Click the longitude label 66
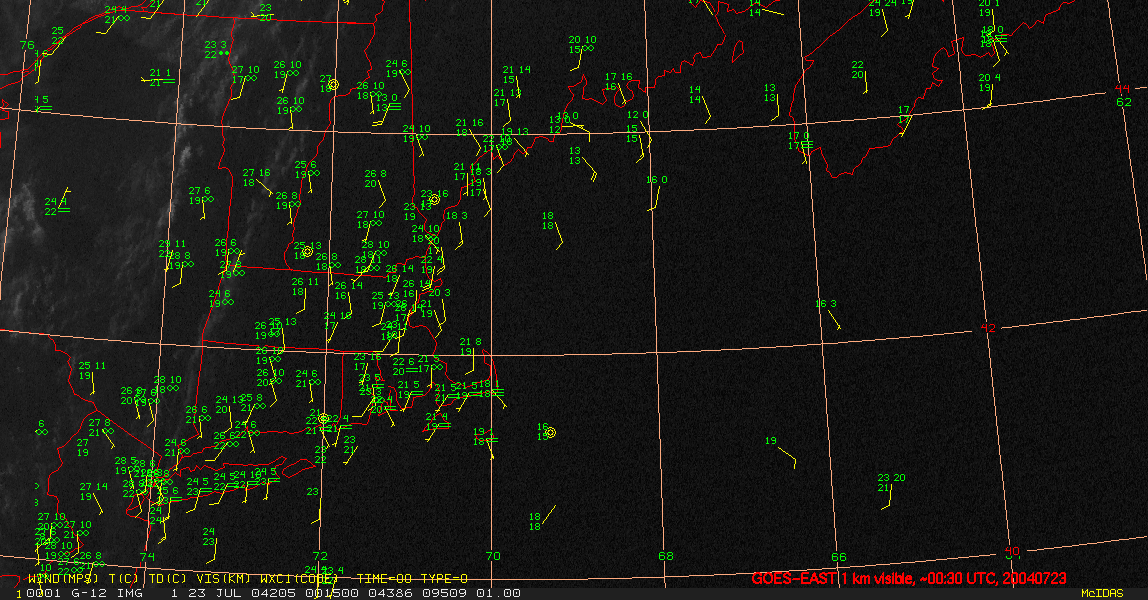 pos(838,557)
